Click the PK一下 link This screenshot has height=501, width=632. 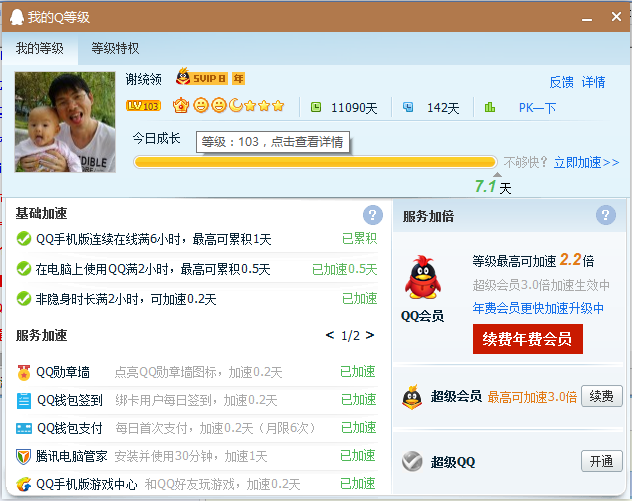pyautogui.click(x=537, y=108)
